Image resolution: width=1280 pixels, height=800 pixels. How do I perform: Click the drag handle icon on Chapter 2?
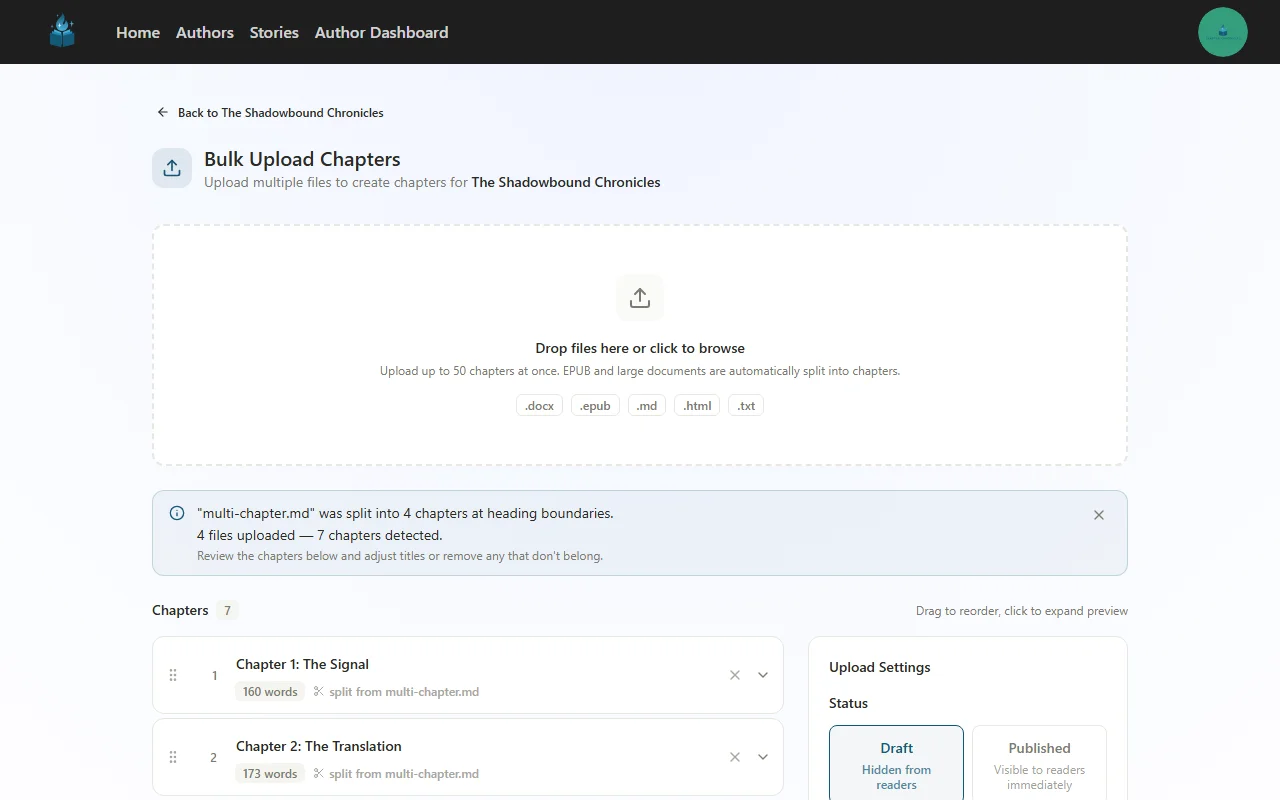pos(173,757)
